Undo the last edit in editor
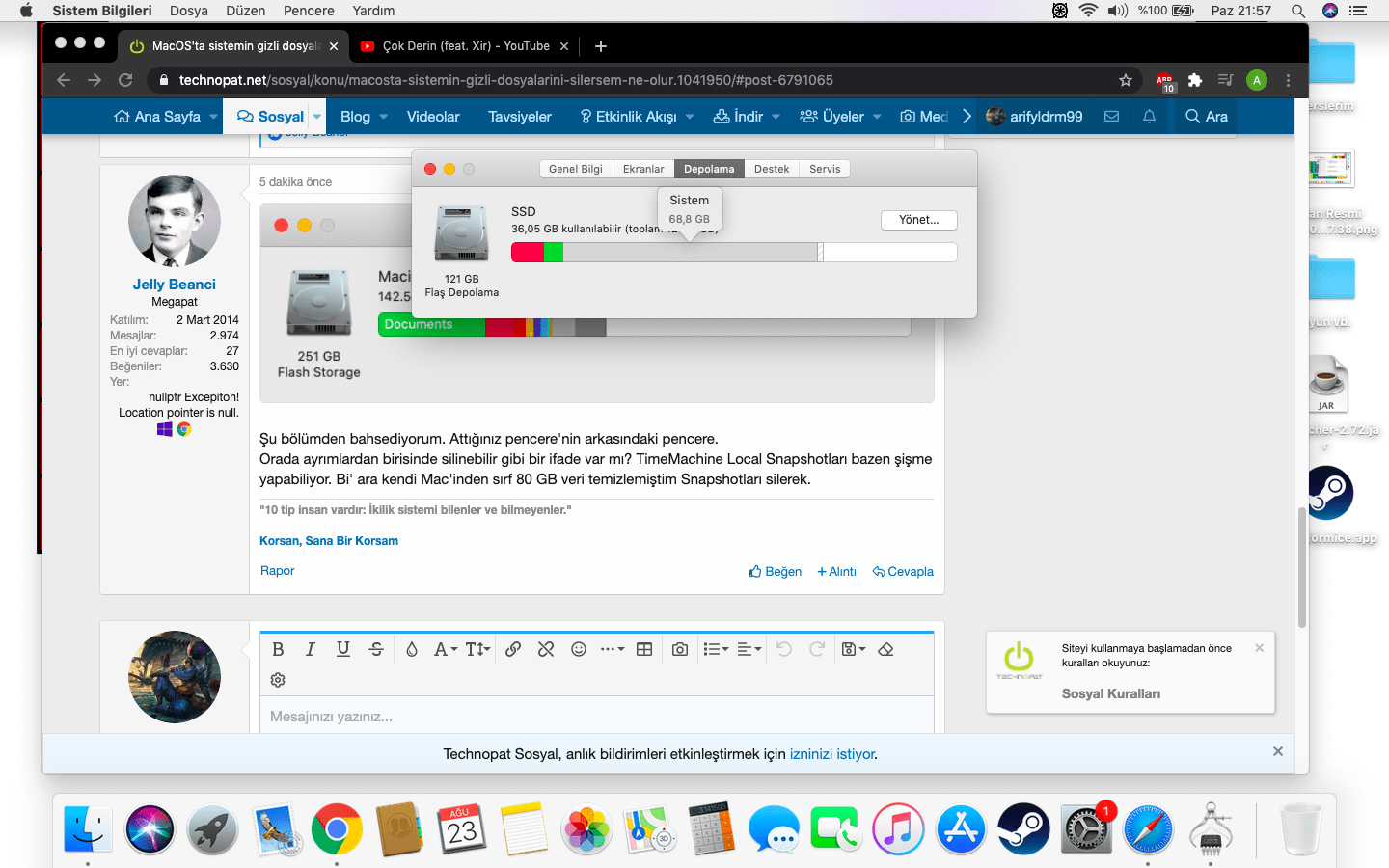The width and height of the screenshot is (1389, 868). (x=784, y=649)
